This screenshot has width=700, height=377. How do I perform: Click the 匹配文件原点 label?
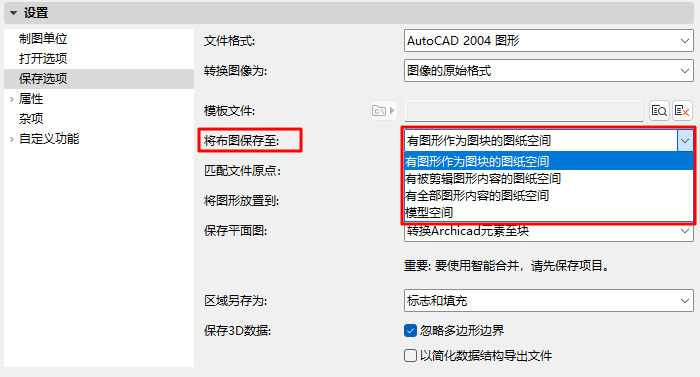pos(242,171)
